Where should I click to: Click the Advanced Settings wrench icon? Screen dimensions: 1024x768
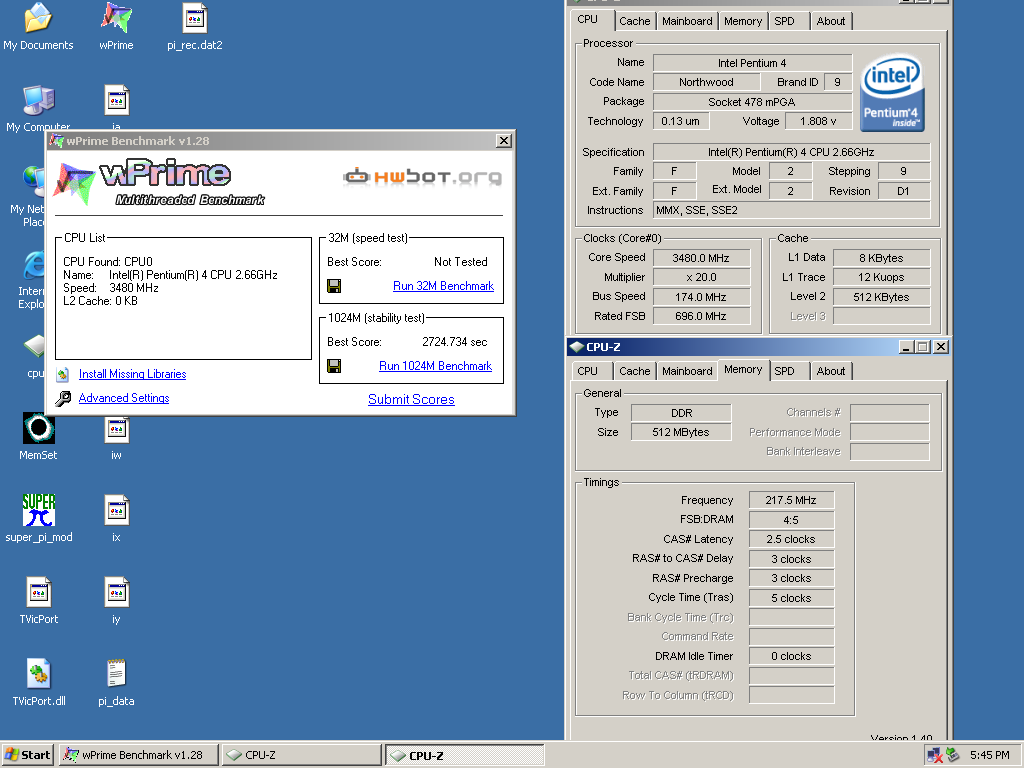(63, 398)
